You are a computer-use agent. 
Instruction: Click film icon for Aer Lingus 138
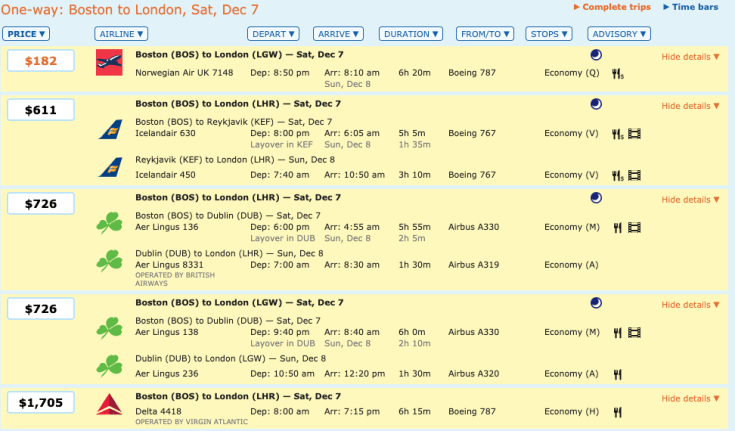pyautogui.click(x=634, y=333)
